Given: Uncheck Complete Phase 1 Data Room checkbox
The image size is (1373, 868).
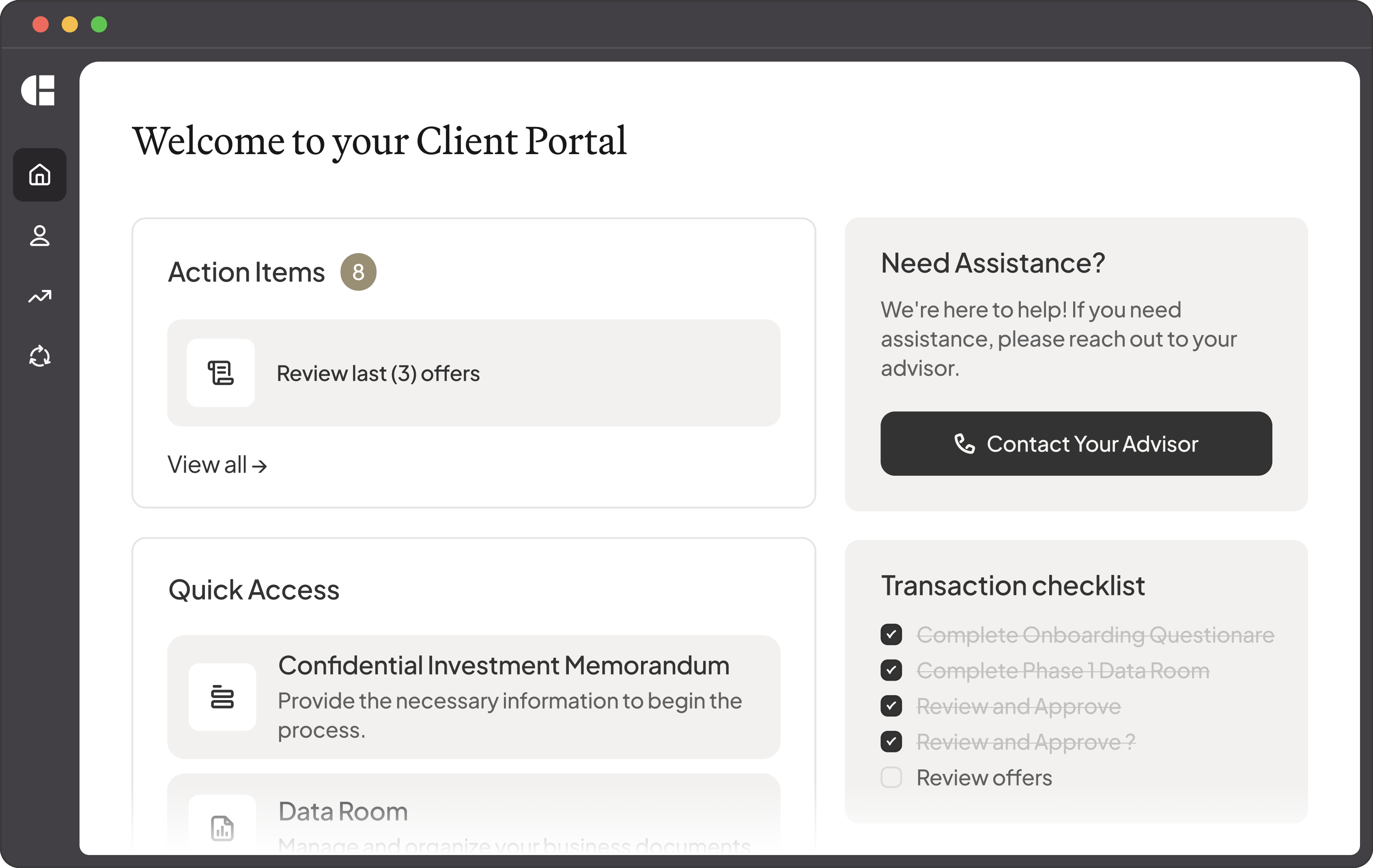Looking at the screenshot, I should click(891, 670).
